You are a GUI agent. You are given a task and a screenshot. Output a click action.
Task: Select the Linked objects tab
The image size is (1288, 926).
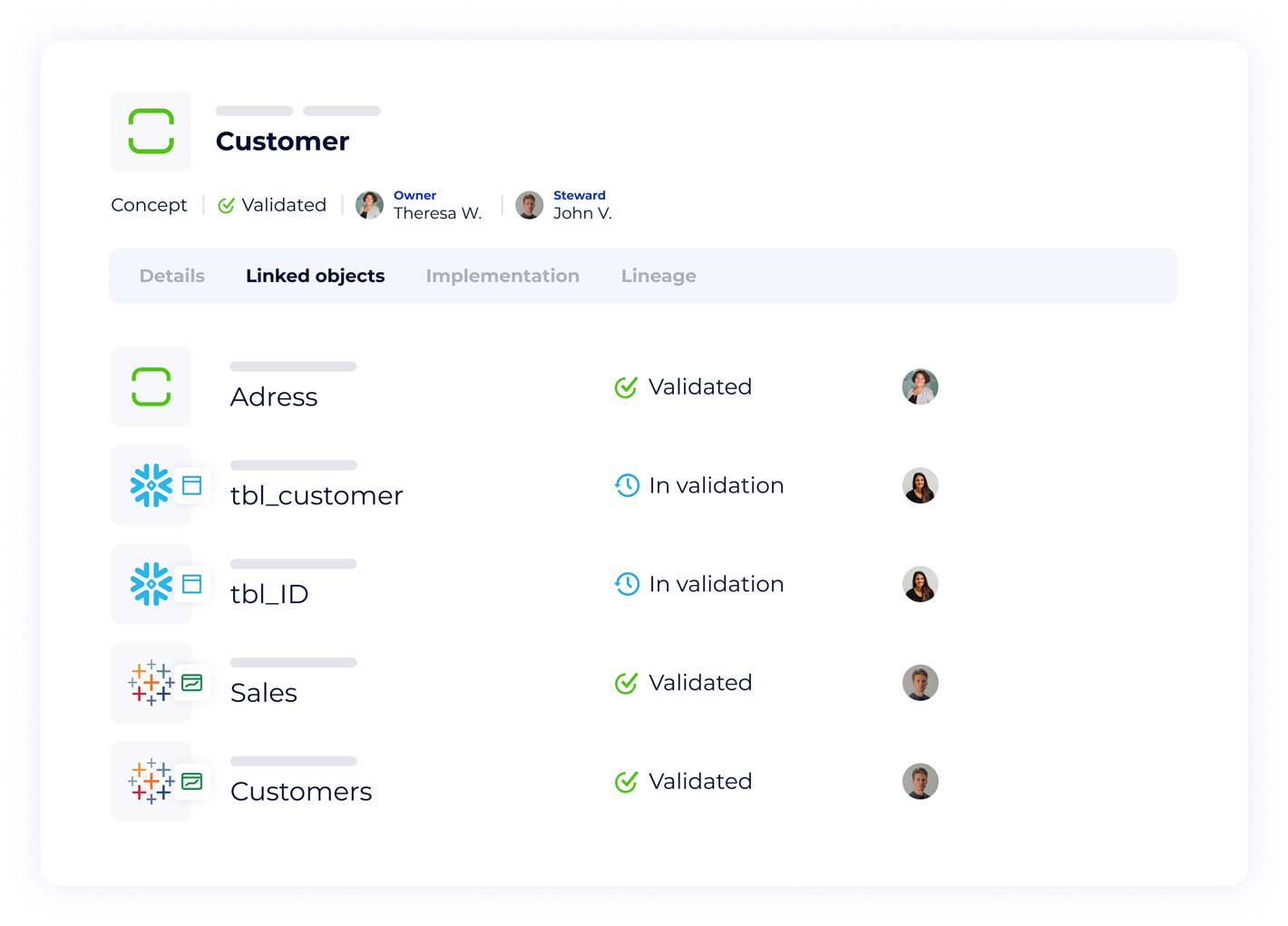tap(315, 276)
